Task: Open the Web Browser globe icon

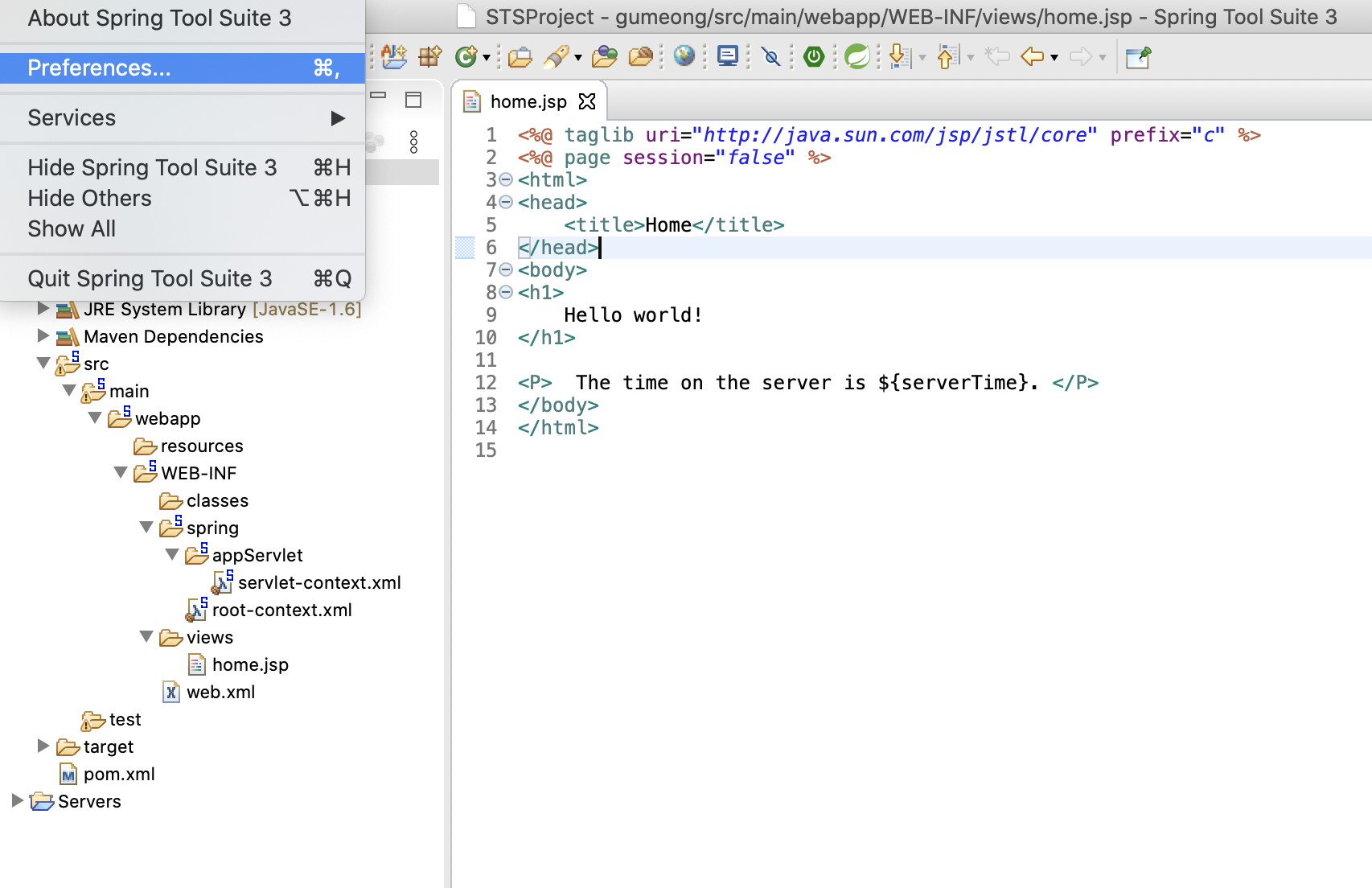Action: [x=684, y=56]
